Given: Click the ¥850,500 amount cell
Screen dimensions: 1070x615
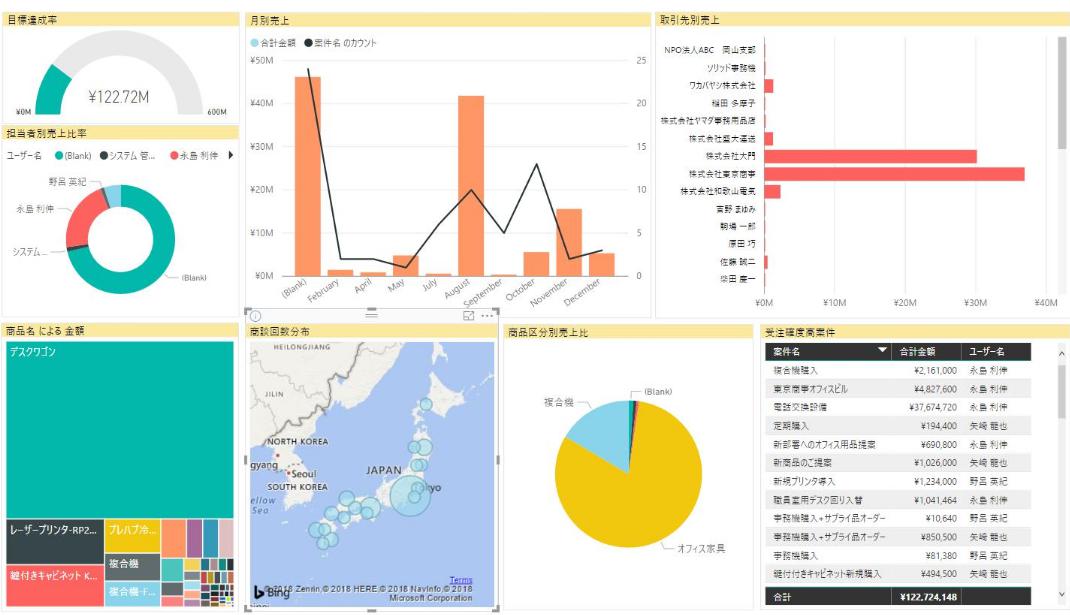Looking at the screenshot, I should [x=938, y=537].
